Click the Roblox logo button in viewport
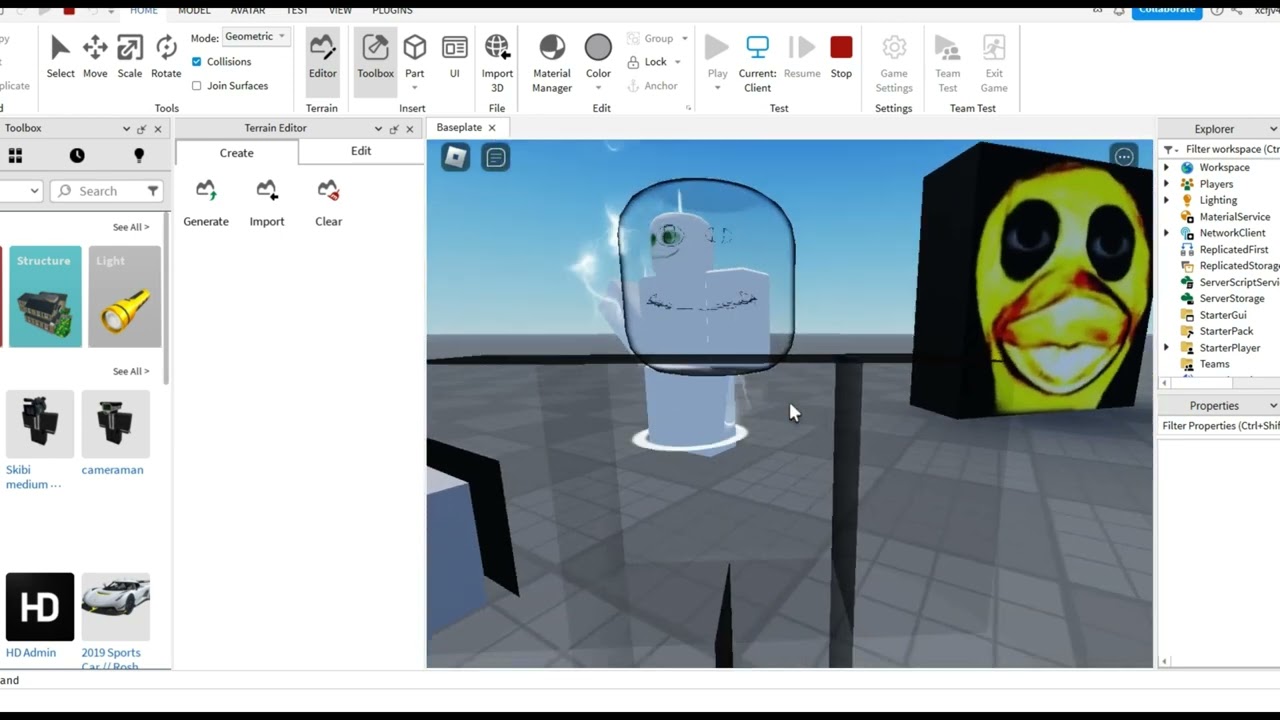This screenshot has height=720, width=1280. 455,157
